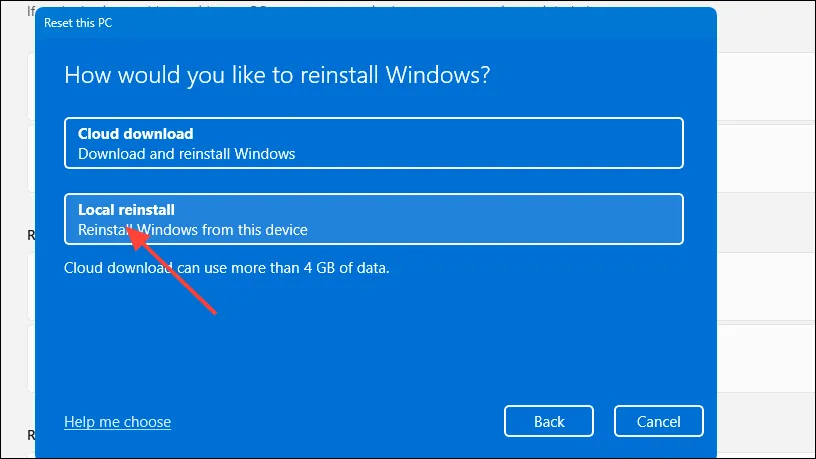Click the bold Local reinstall label

click(x=126, y=210)
